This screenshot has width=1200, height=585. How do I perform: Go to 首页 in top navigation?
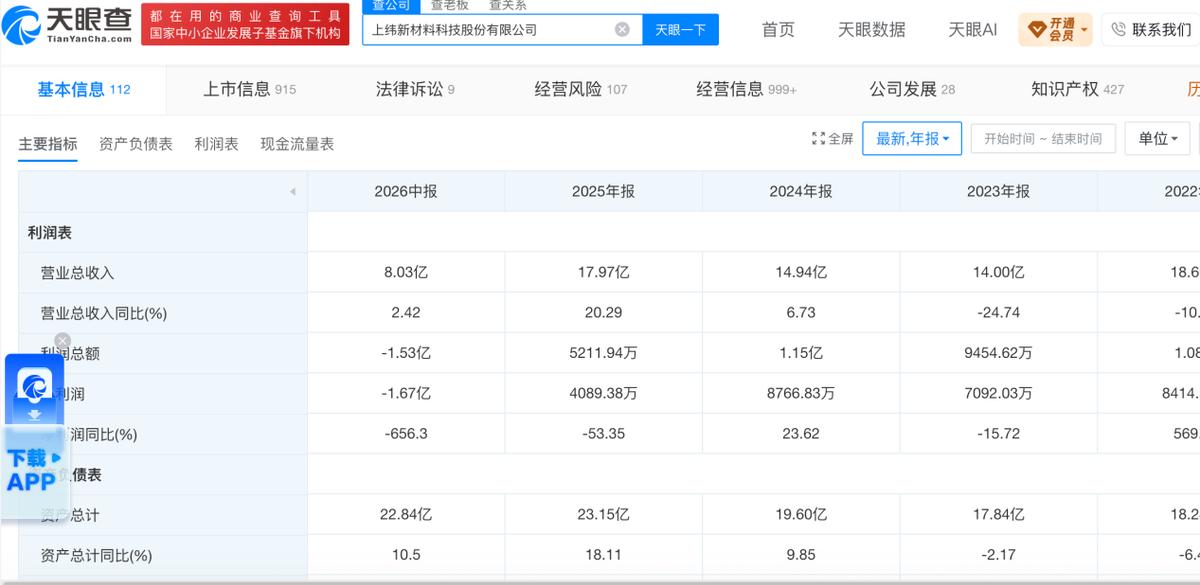pyautogui.click(x=778, y=30)
